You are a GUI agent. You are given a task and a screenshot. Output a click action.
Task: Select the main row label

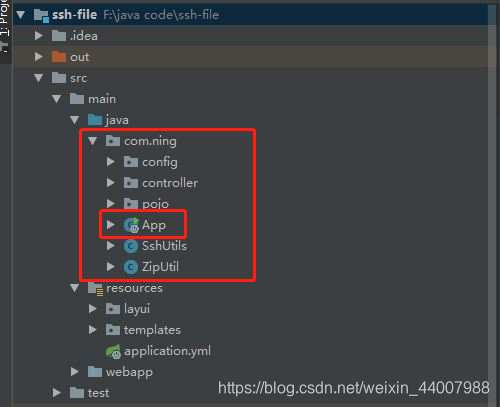(102, 99)
